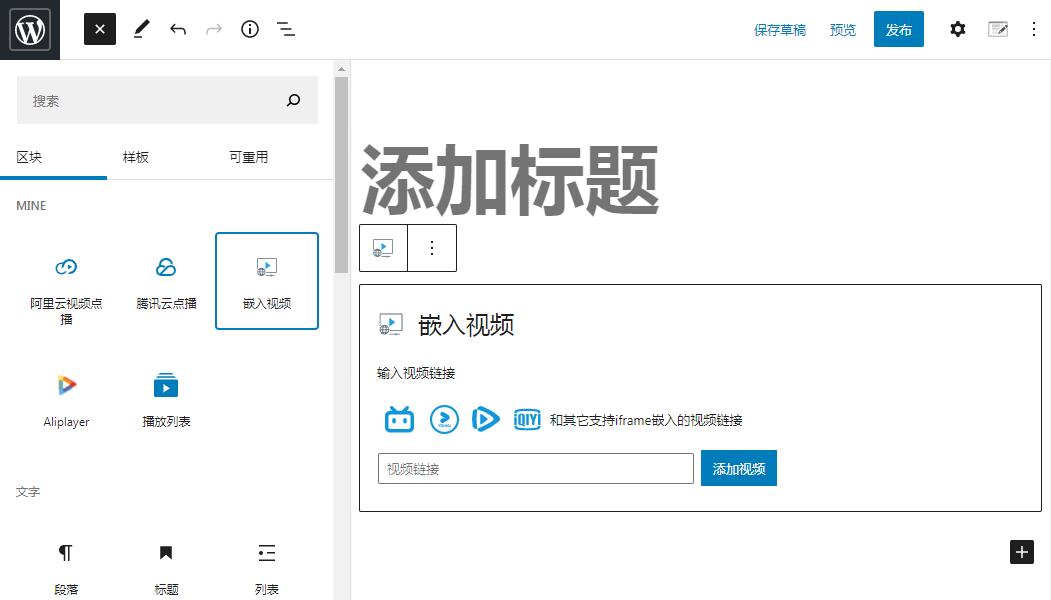
Task: Click the Bilibili video platform icon
Action: [x=399, y=420]
